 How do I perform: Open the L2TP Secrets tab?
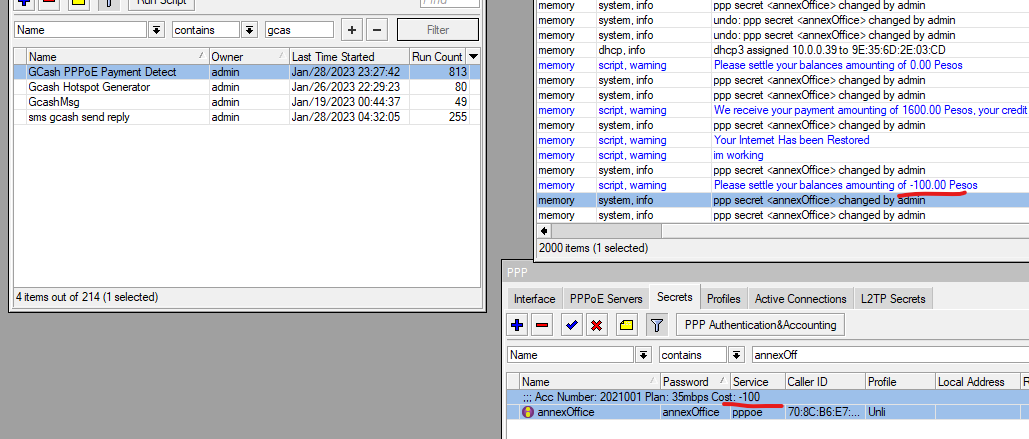coord(893,299)
